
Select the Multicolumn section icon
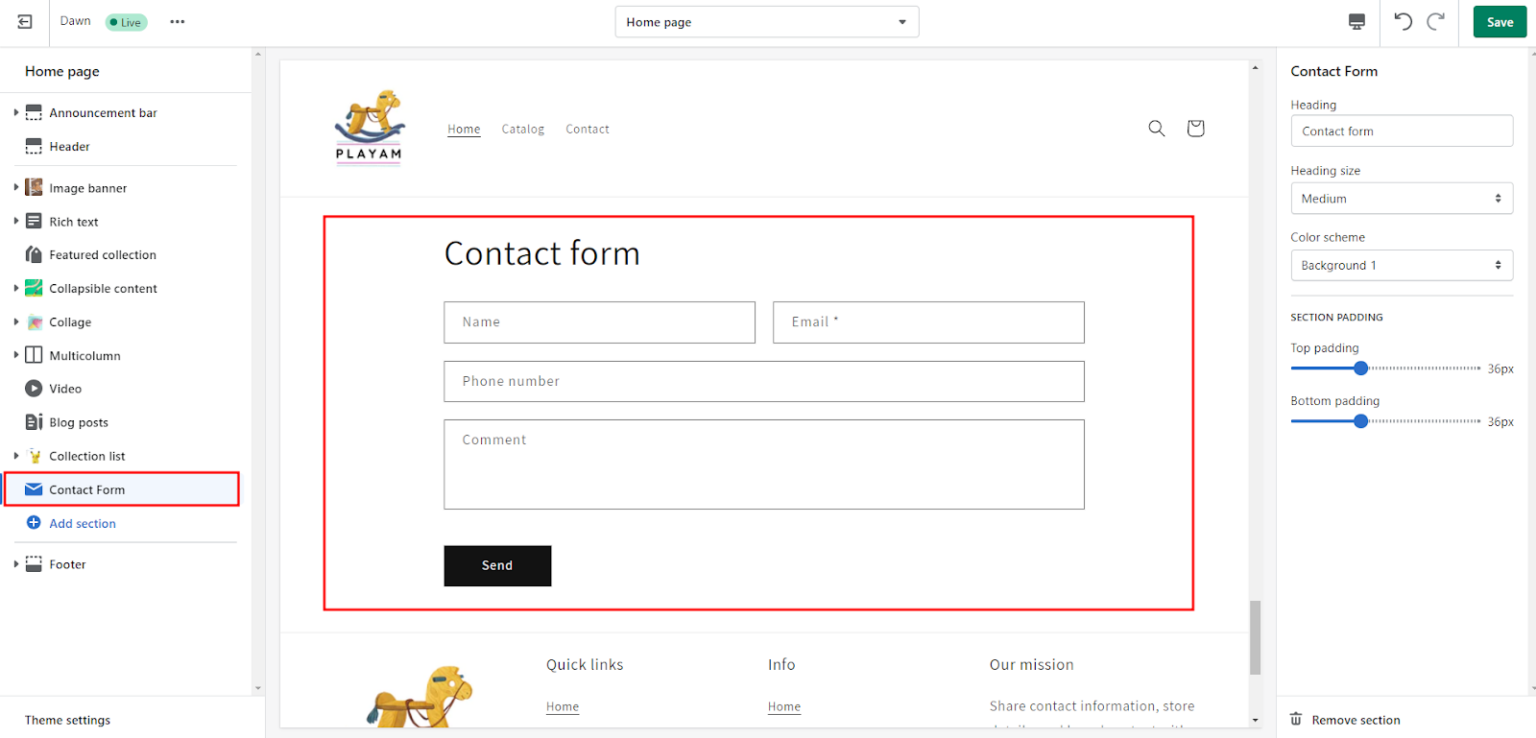pyautogui.click(x=33, y=355)
